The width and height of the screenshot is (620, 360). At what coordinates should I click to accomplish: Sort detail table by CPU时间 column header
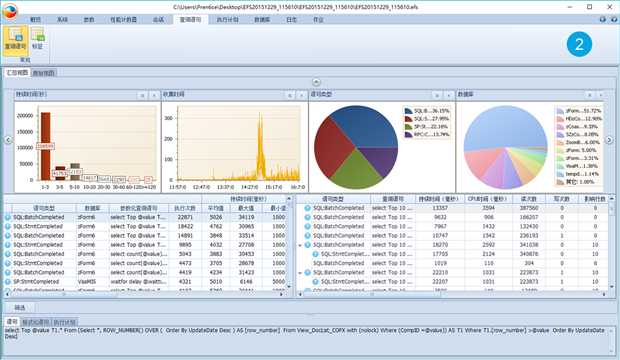tap(489, 199)
